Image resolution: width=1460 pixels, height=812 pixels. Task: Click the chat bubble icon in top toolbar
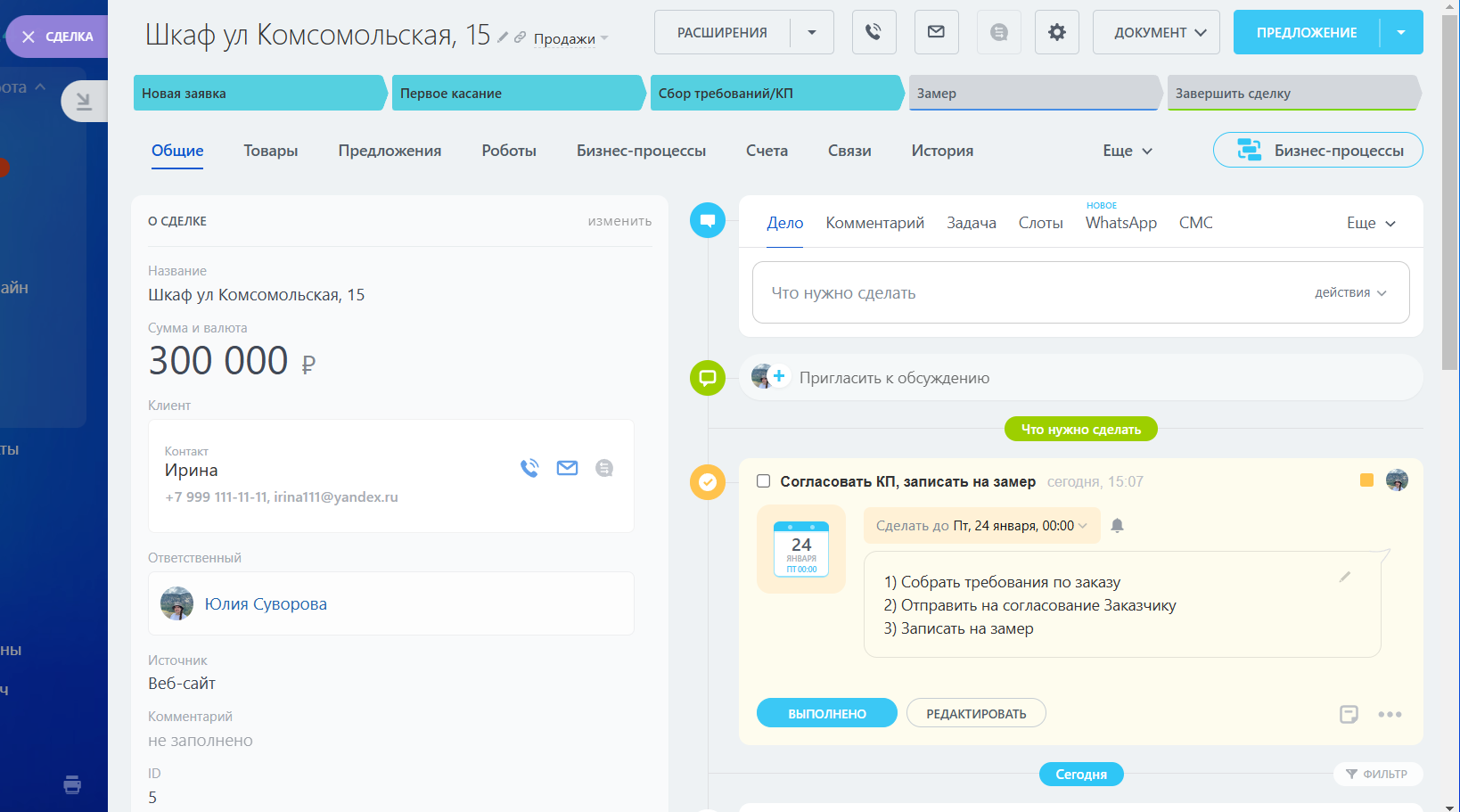tap(999, 32)
